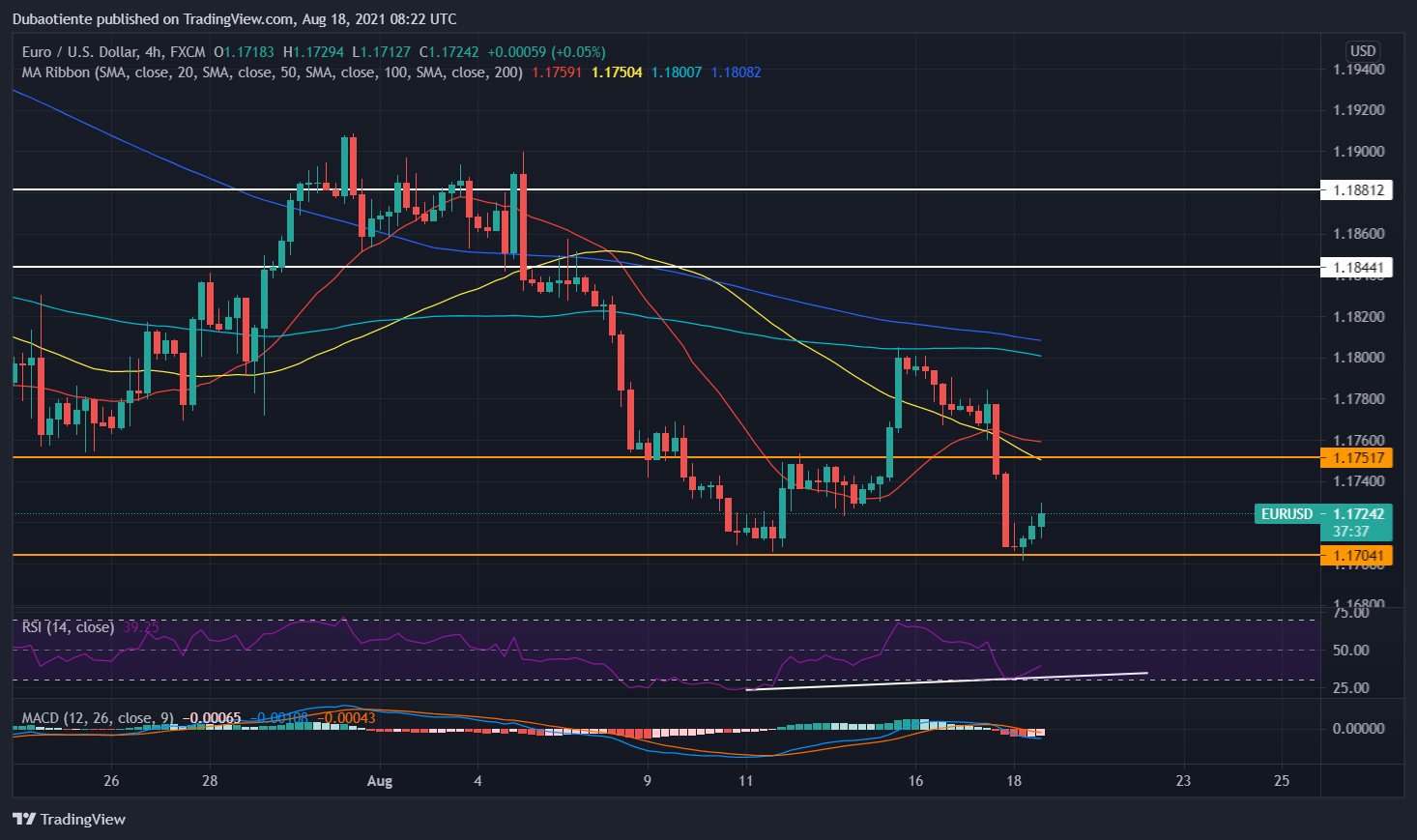Click the RSI 50.00 axis label
This screenshot has height=840, width=1417.
[x=1350, y=651]
